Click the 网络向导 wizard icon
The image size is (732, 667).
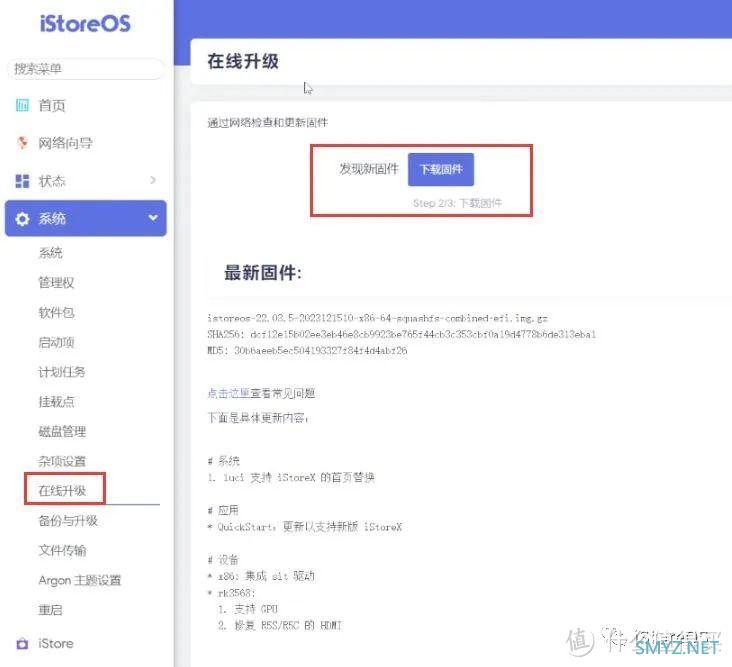[x=22, y=142]
